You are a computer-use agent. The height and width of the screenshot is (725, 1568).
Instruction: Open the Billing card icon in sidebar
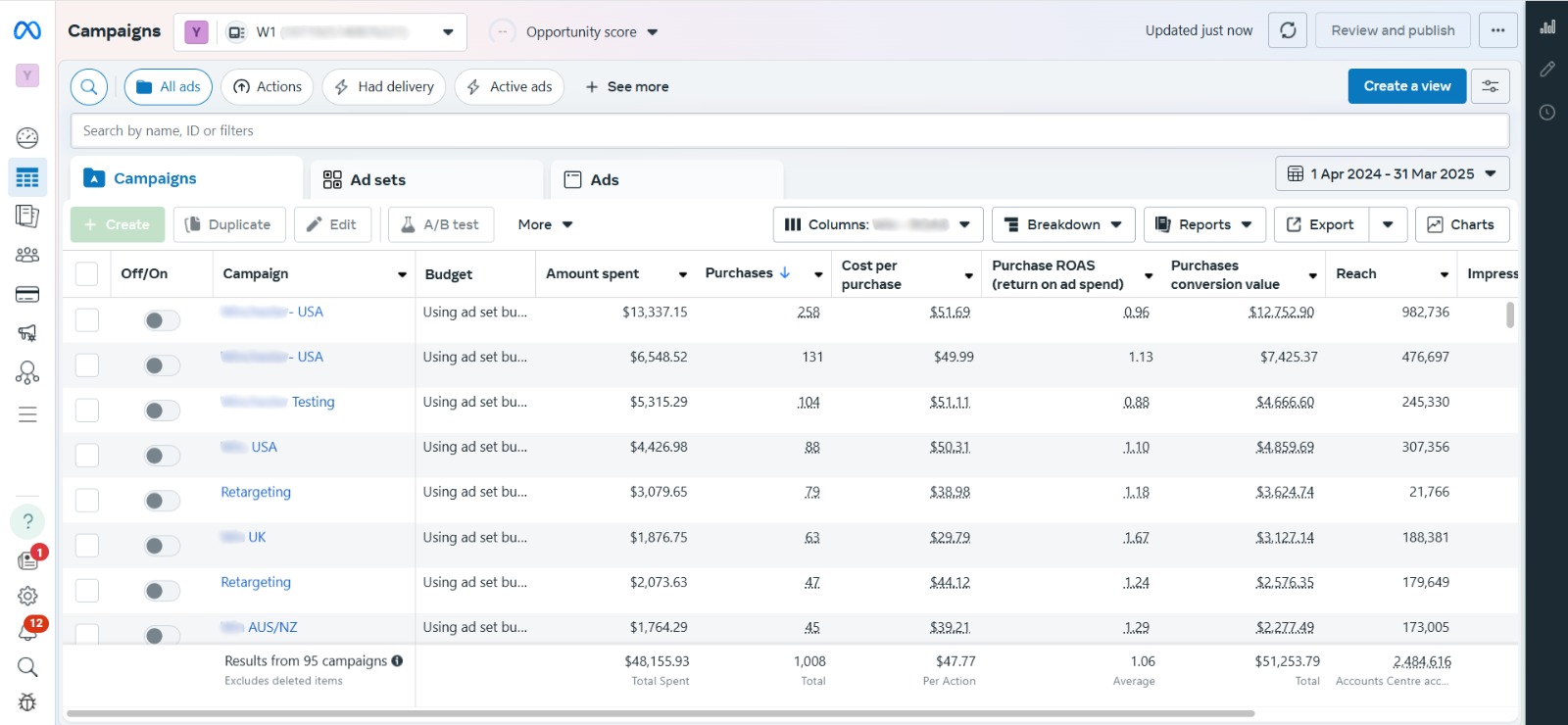[27, 295]
